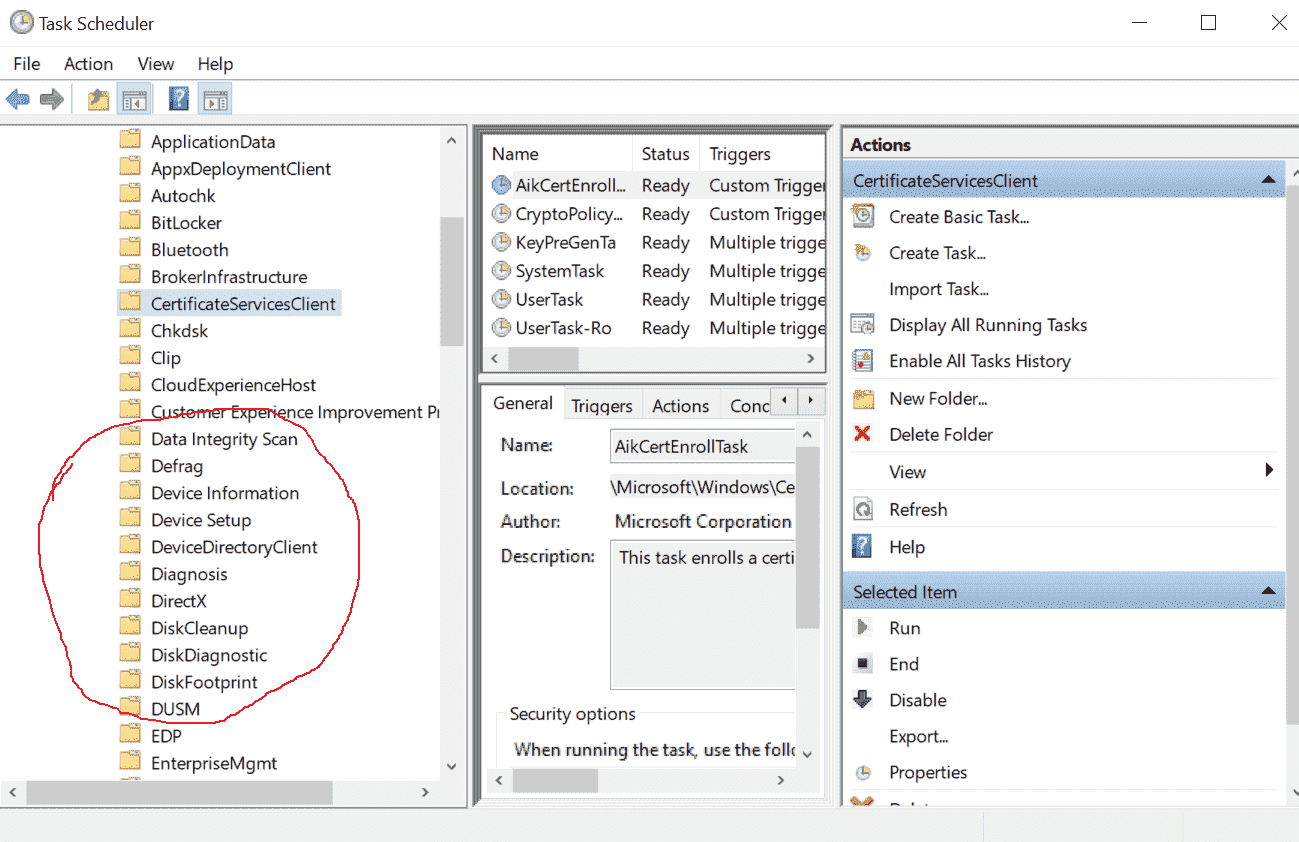
Task: Click the task list horizontal scrollbar thumb
Action: pyautogui.click(x=543, y=358)
